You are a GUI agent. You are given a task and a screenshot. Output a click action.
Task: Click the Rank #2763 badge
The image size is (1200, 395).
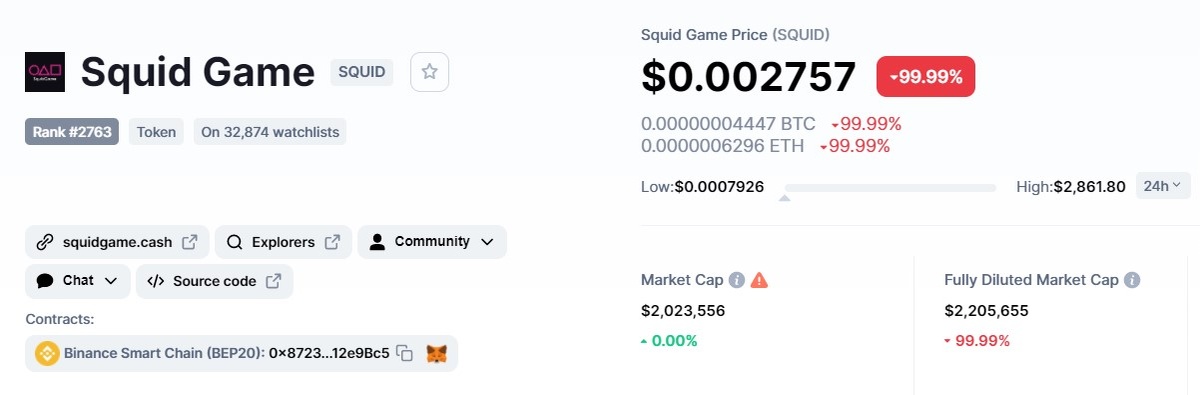click(72, 131)
